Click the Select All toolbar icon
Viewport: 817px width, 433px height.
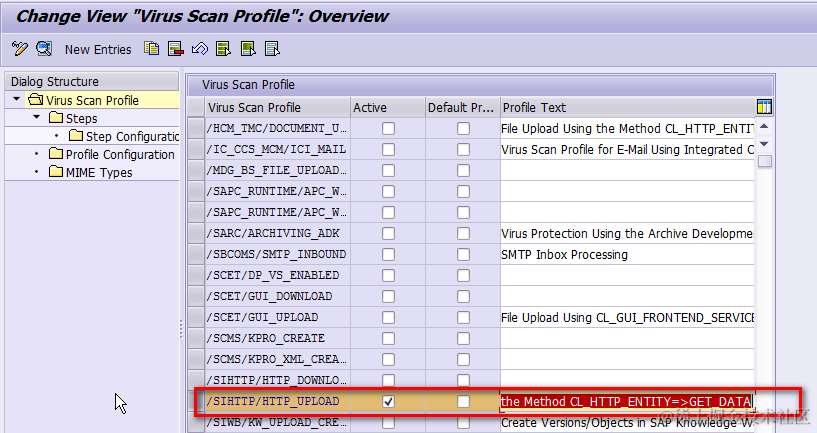[x=224, y=49]
